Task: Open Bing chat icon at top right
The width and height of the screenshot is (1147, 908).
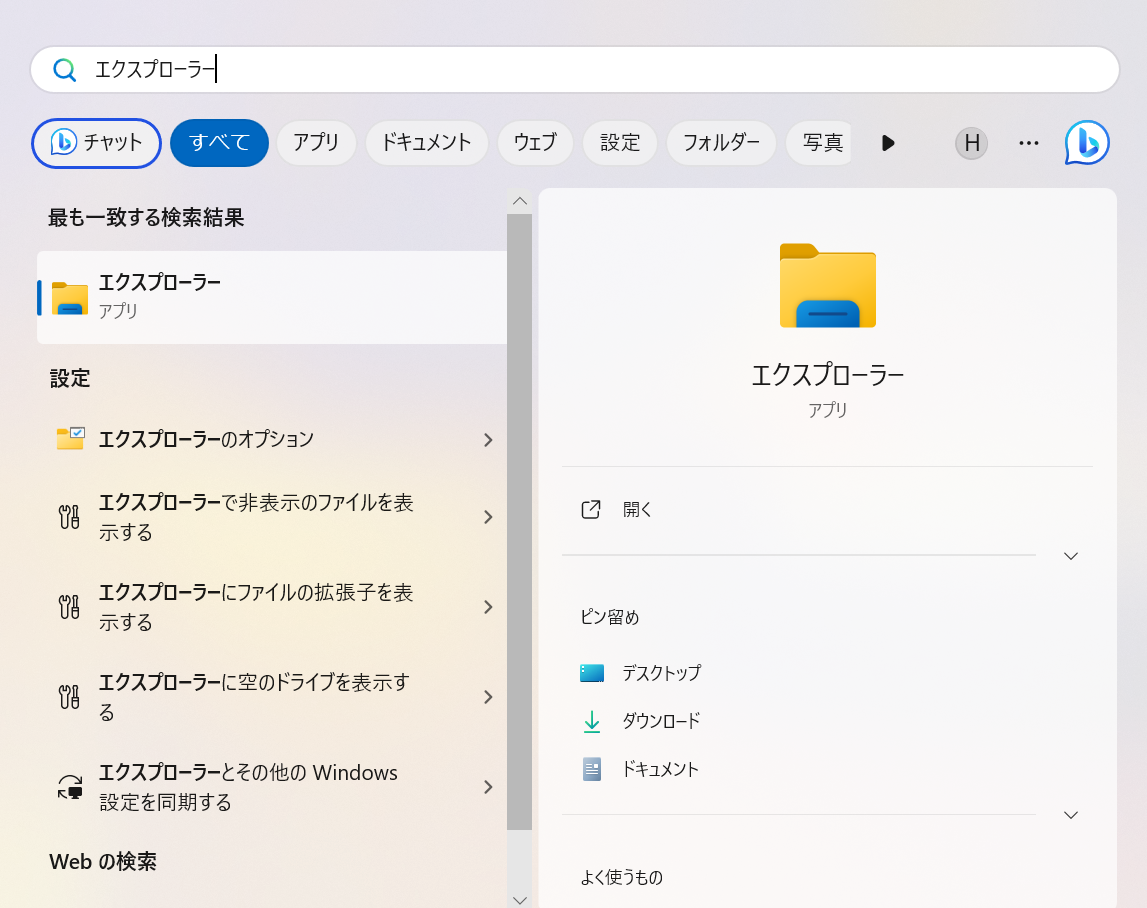Action: [x=1087, y=143]
